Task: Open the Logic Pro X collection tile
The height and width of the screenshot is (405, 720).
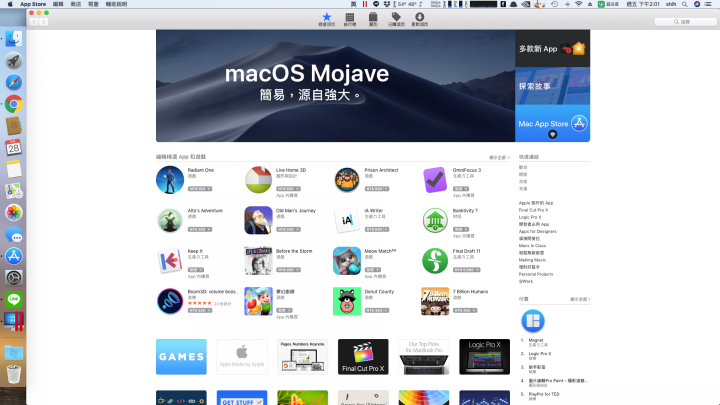Action: [484, 357]
